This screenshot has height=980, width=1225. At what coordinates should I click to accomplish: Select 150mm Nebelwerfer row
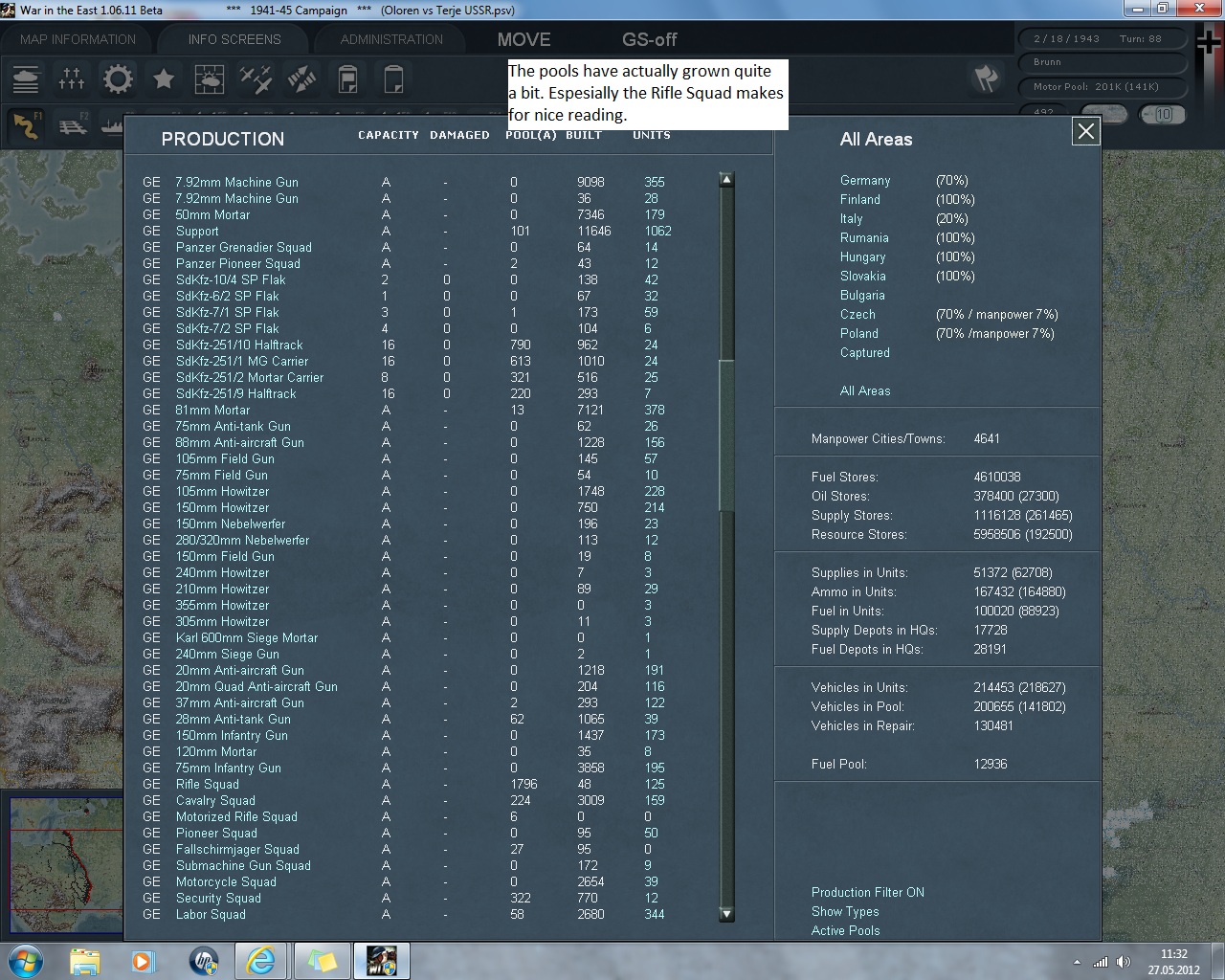point(406,523)
